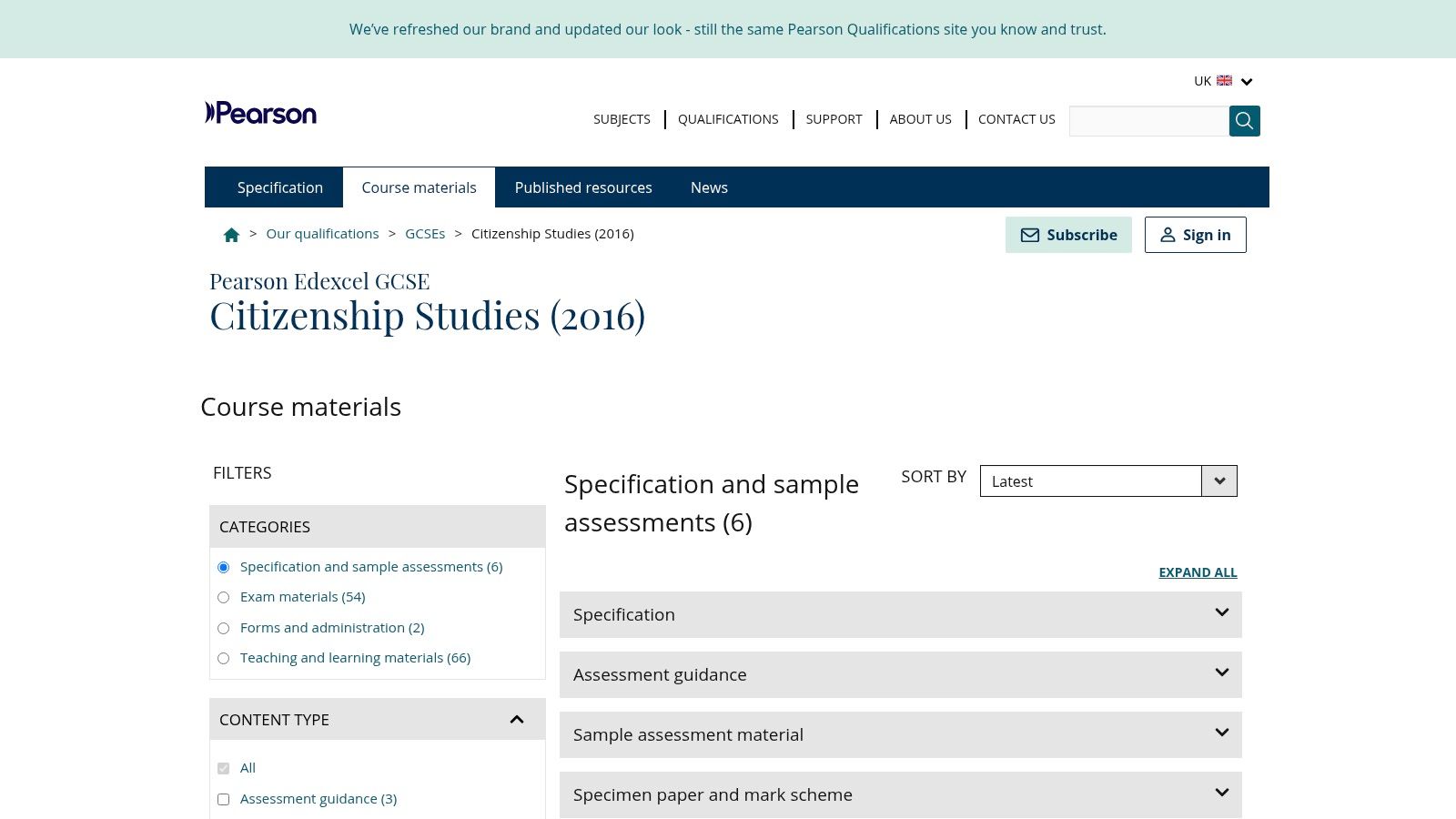Select Specification and sample assessments radio
1456x819 pixels.
(x=224, y=568)
